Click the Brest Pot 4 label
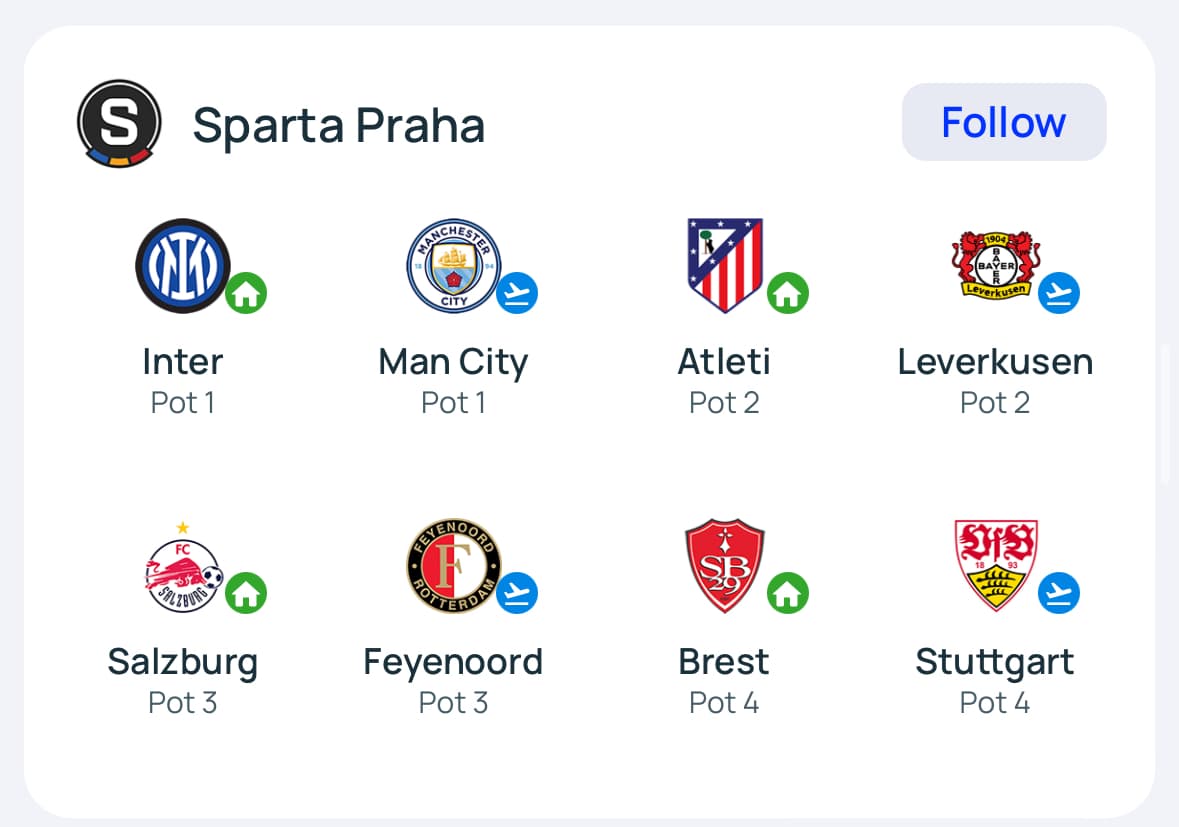The width and height of the screenshot is (1179, 827). click(724, 703)
